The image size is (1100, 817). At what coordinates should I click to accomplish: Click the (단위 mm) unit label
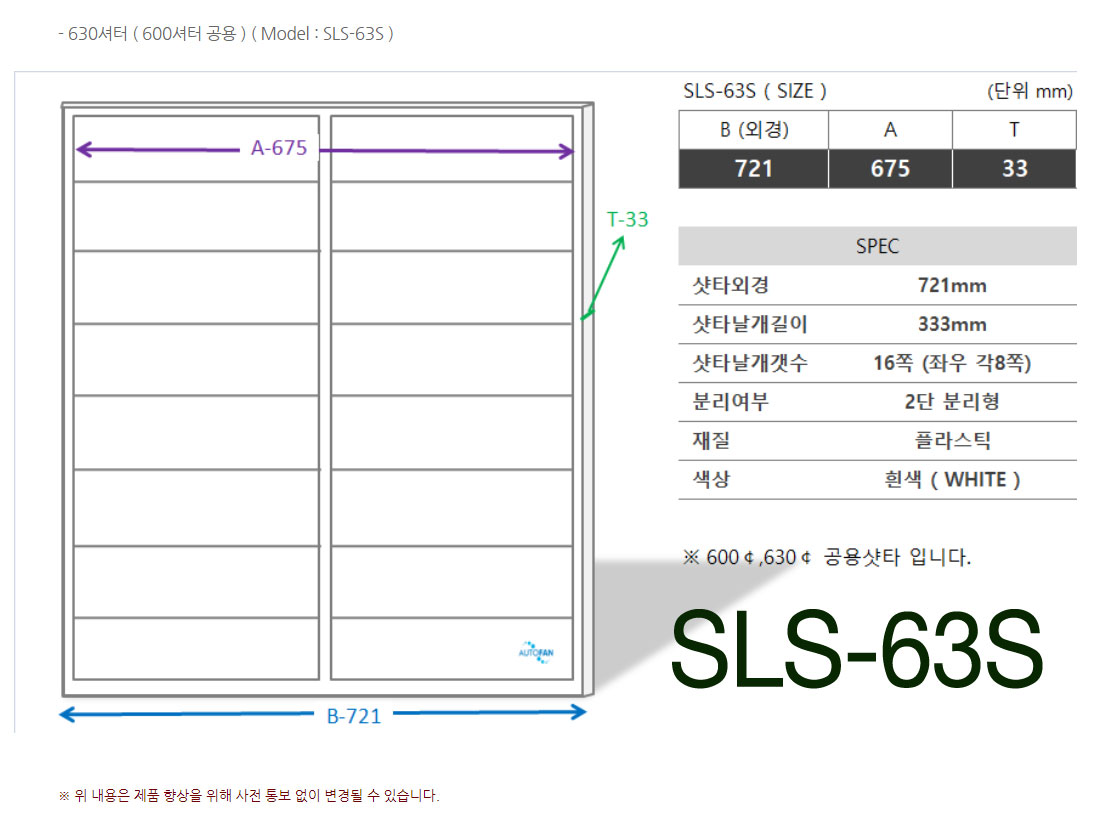pos(1029,91)
